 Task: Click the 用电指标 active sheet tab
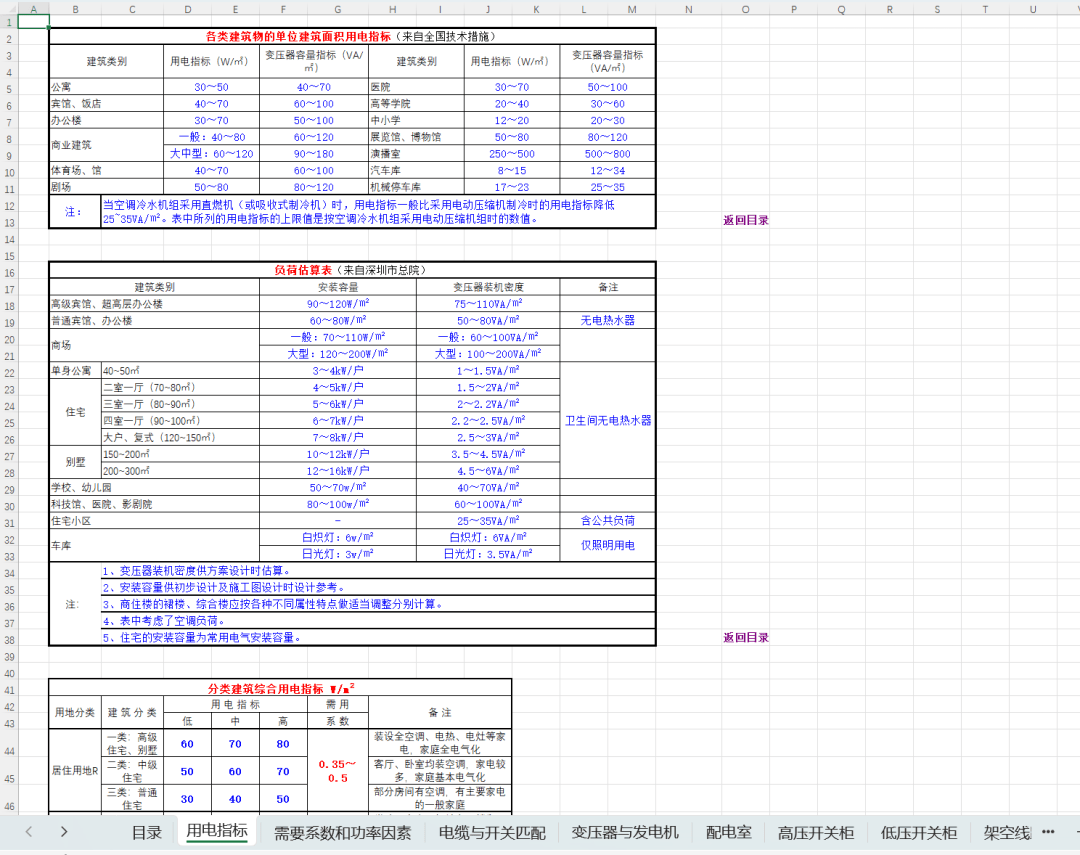coord(217,830)
